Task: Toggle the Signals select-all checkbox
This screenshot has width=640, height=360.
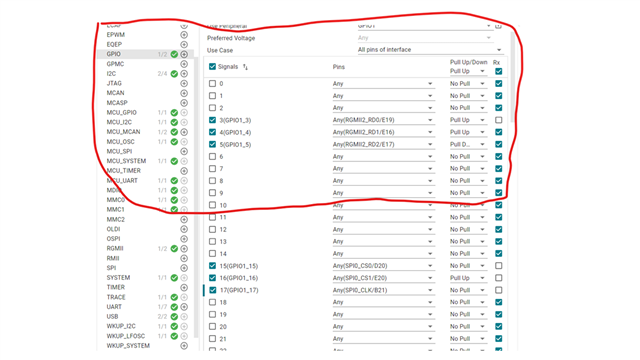Action: [x=212, y=67]
